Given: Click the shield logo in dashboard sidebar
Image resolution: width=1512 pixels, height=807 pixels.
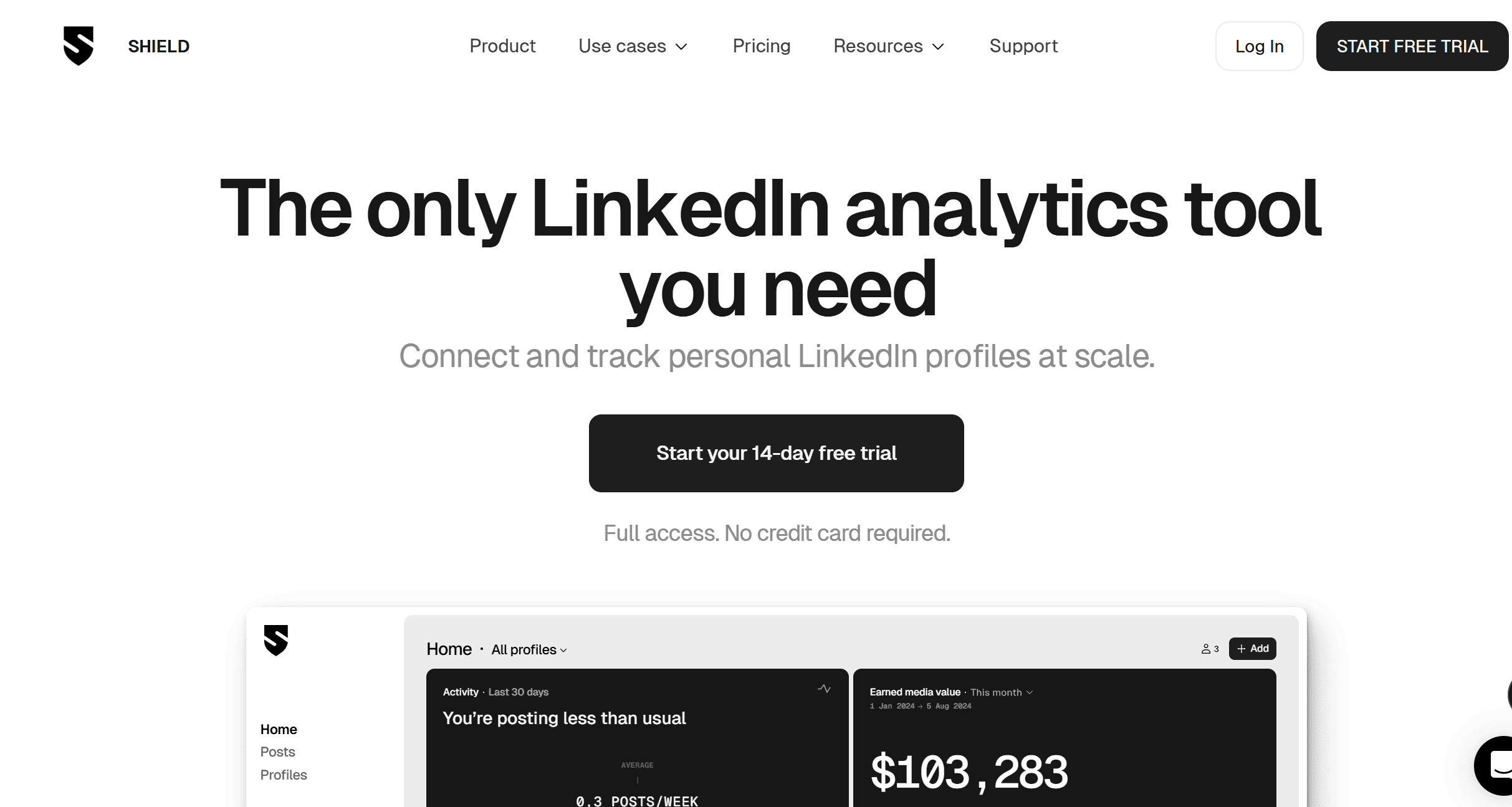Looking at the screenshot, I should [x=276, y=640].
